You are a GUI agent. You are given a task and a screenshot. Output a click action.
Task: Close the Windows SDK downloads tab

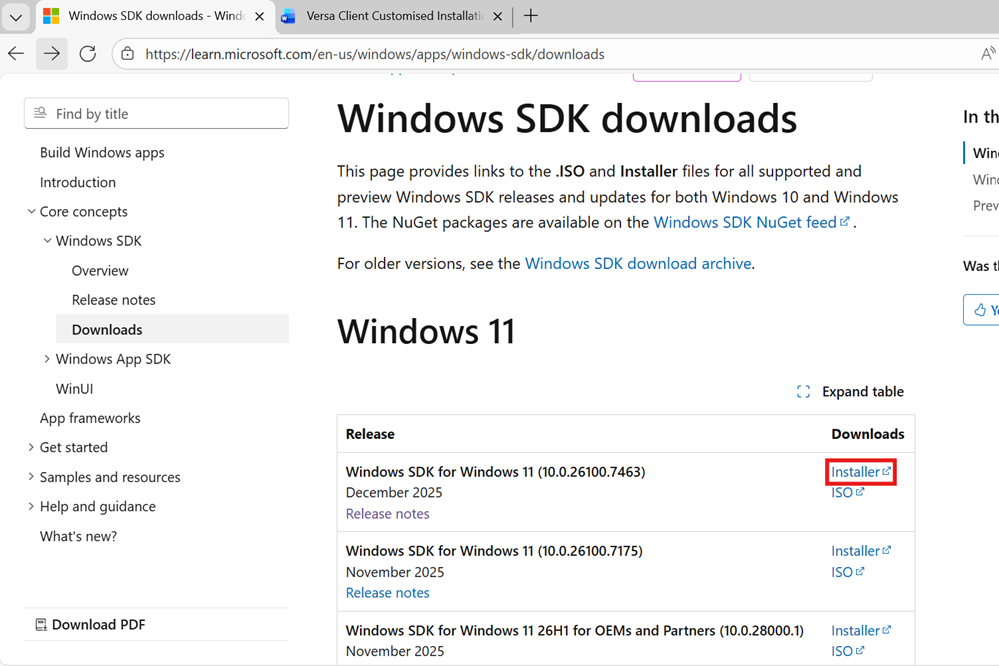pos(259,17)
